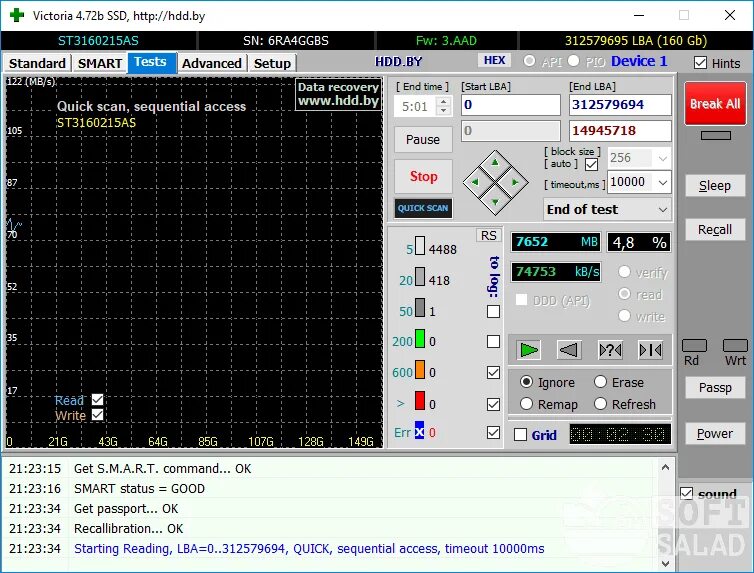The image size is (754, 573).
Task: Select the API mode radio button
Action: [529, 61]
